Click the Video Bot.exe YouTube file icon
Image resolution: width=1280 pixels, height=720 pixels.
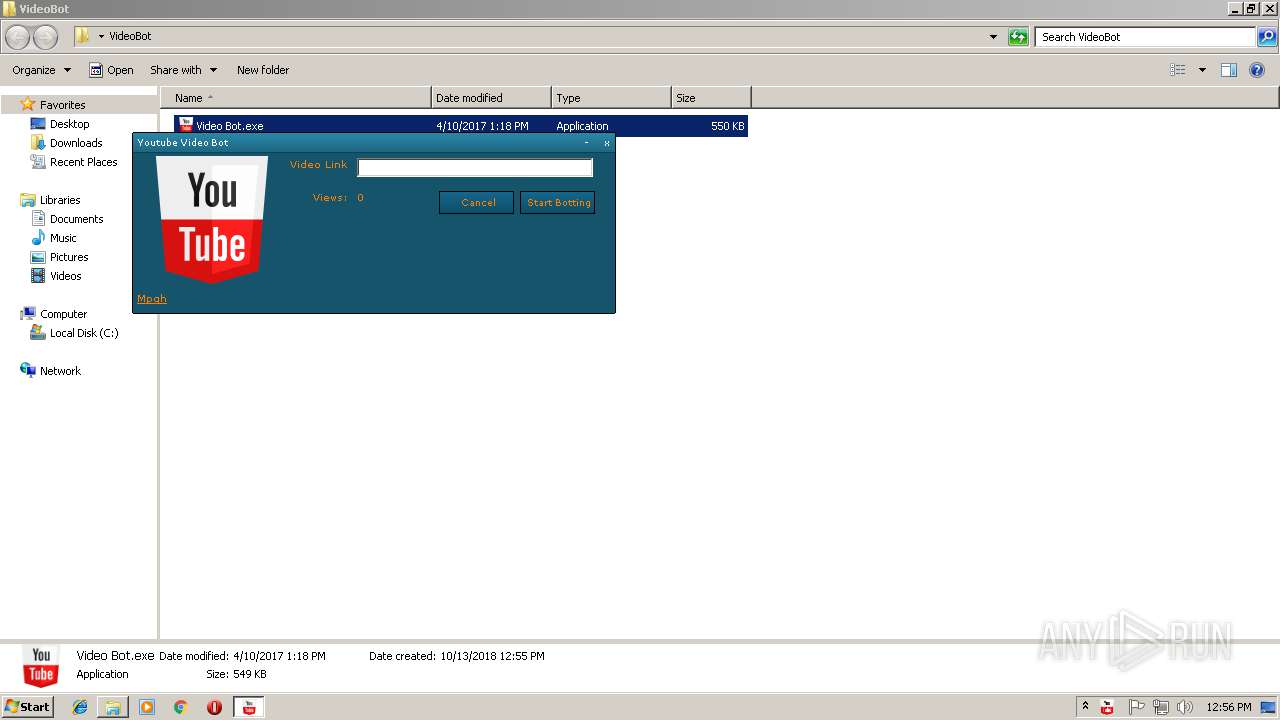click(186, 125)
